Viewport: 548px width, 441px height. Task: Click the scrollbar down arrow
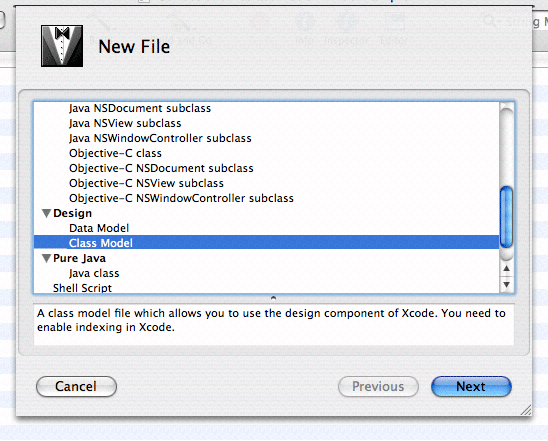506,284
